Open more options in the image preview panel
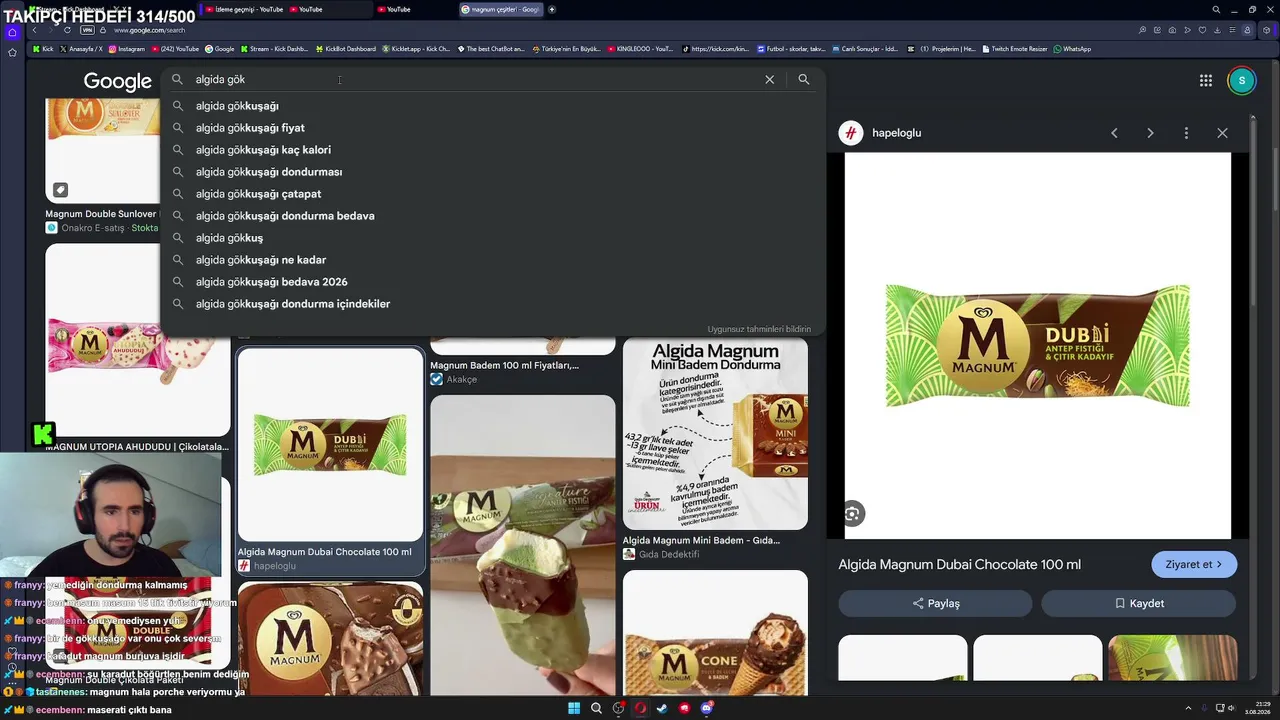Image resolution: width=1280 pixels, height=720 pixels. [1186, 133]
